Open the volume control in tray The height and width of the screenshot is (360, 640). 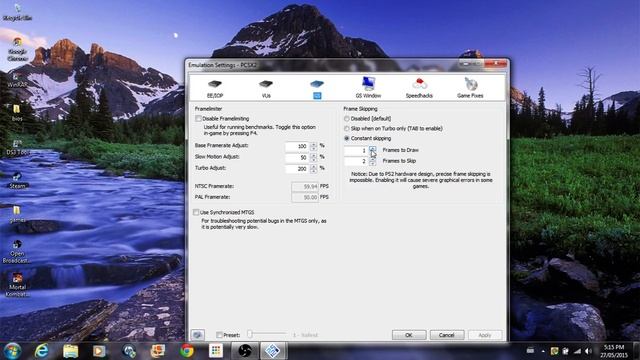(588, 351)
